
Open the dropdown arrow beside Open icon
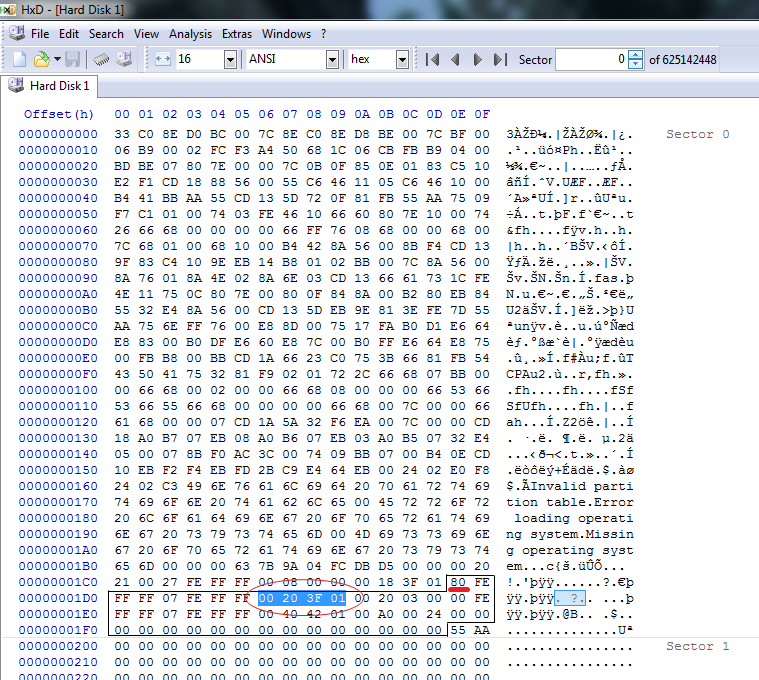coord(57,60)
